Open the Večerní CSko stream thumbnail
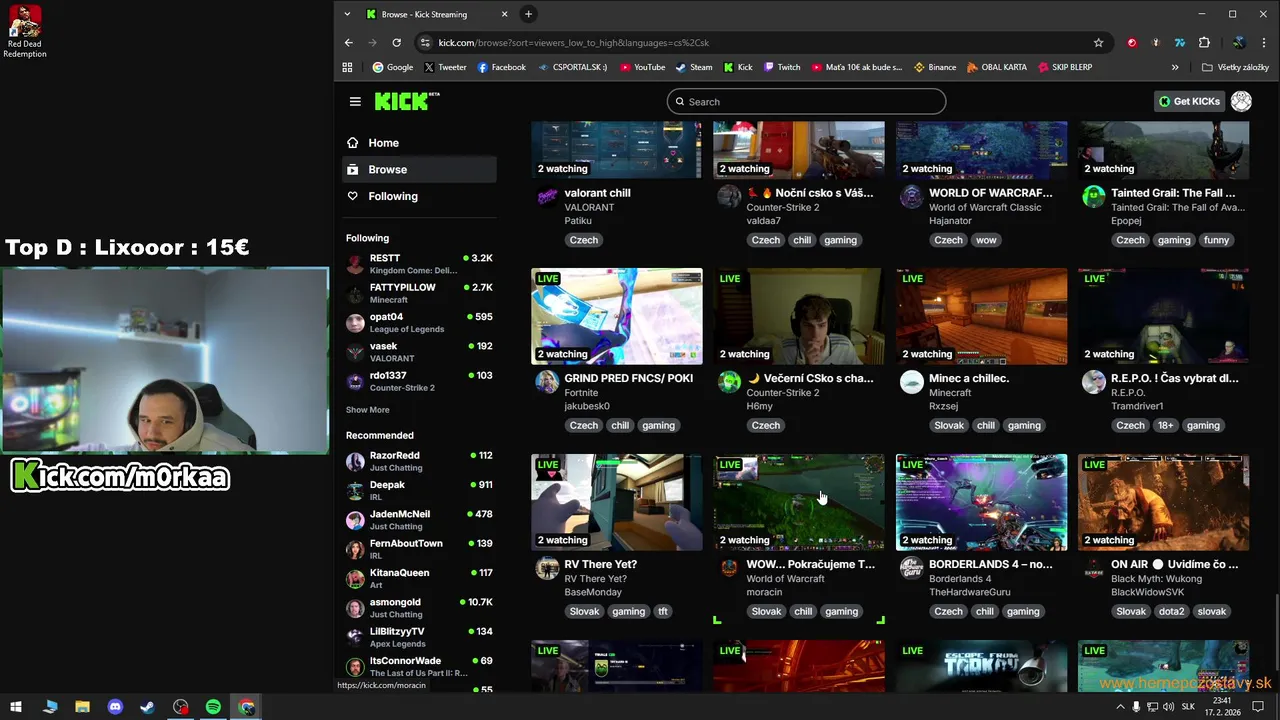The image size is (1280, 720). click(x=799, y=316)
